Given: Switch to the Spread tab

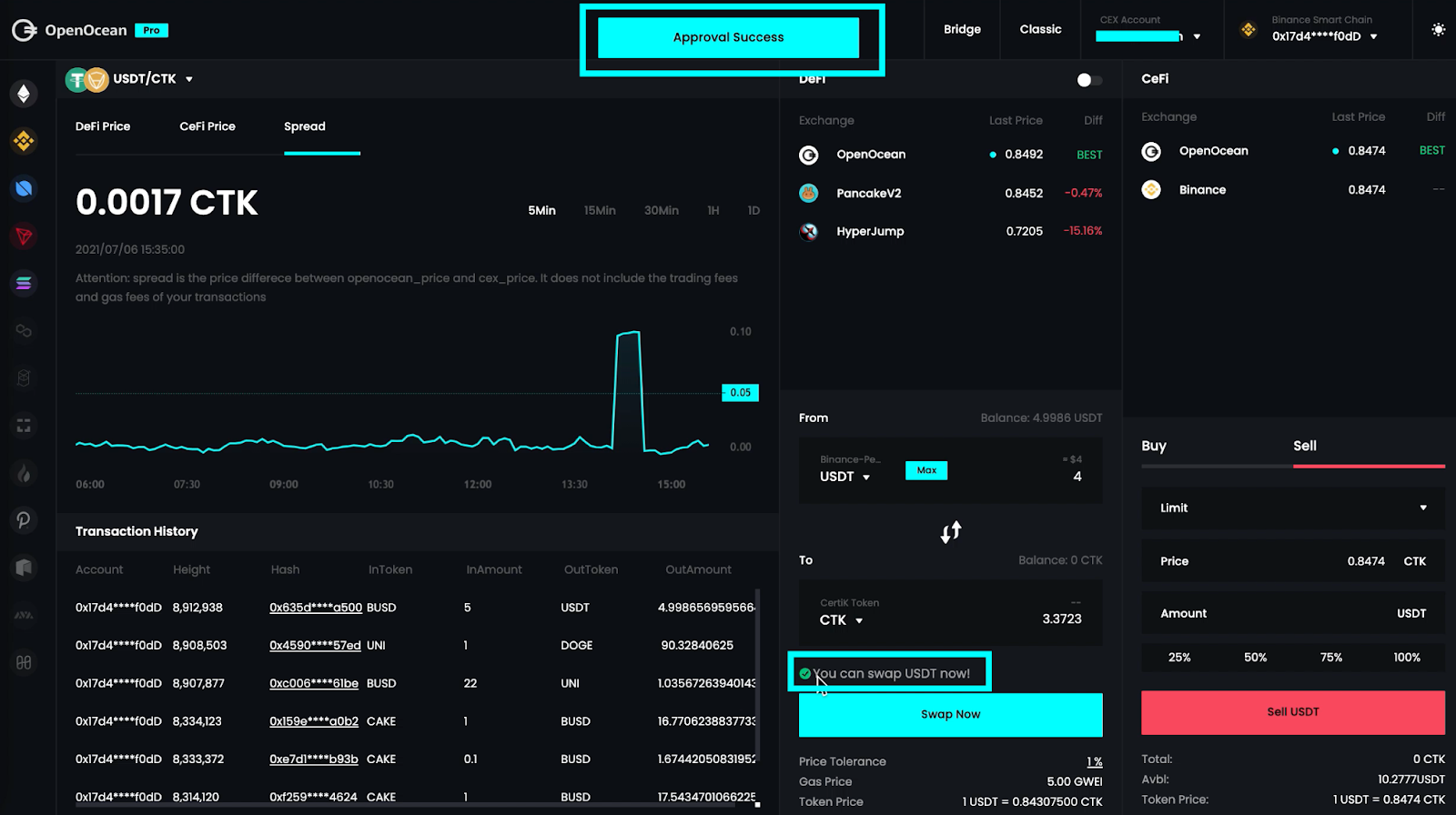Looking at the screenshot, I should tap(305, 126).
